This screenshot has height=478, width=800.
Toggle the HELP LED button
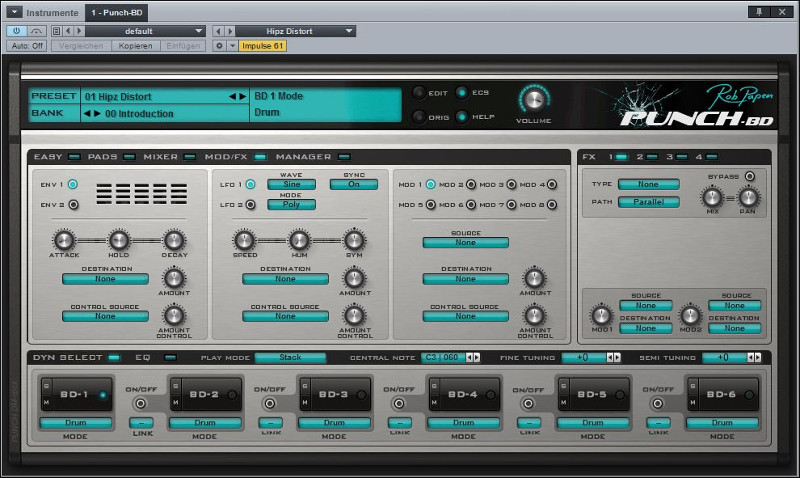click(462, 117)
